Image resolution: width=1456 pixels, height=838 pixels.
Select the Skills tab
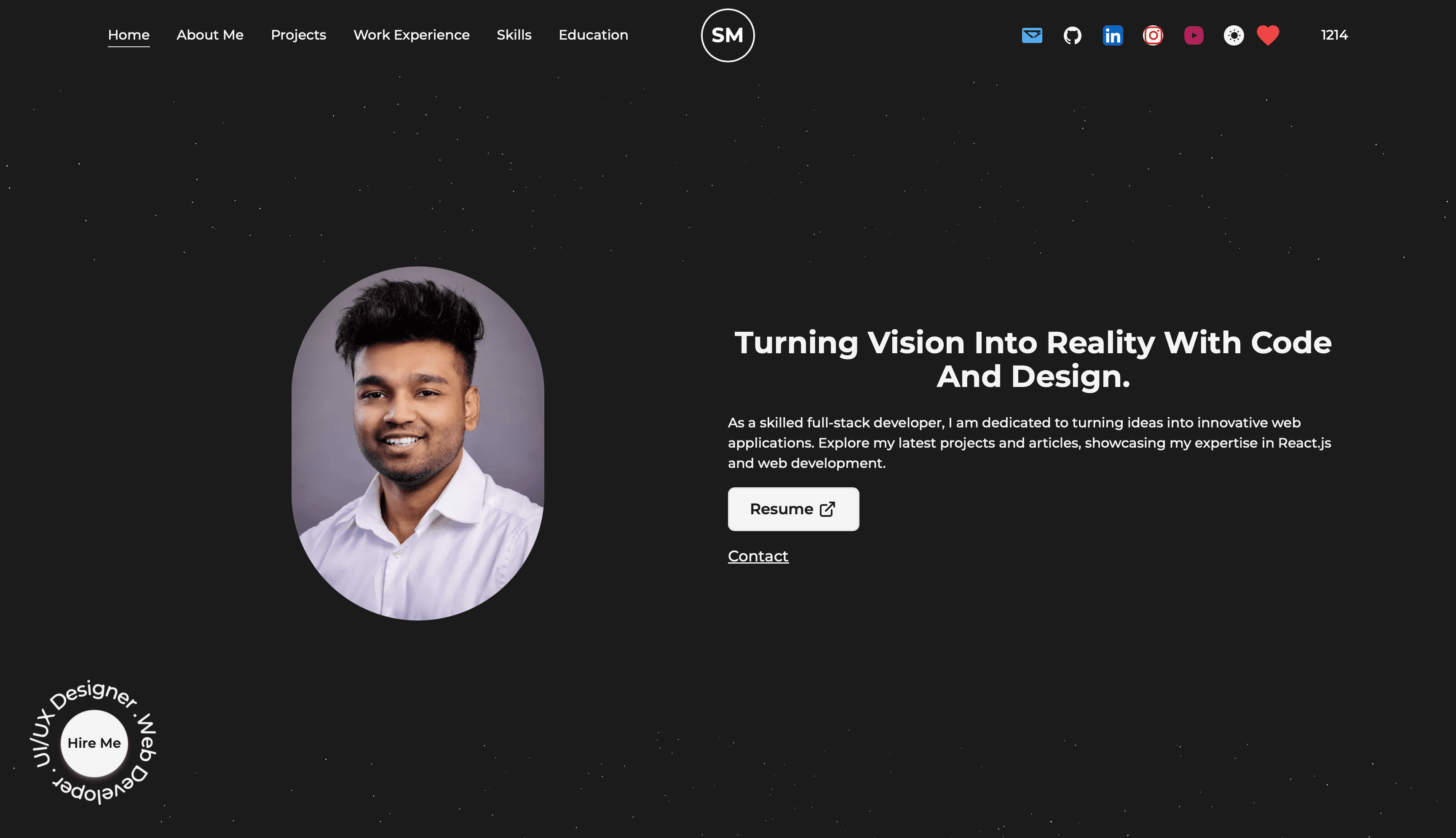point(514,34)
